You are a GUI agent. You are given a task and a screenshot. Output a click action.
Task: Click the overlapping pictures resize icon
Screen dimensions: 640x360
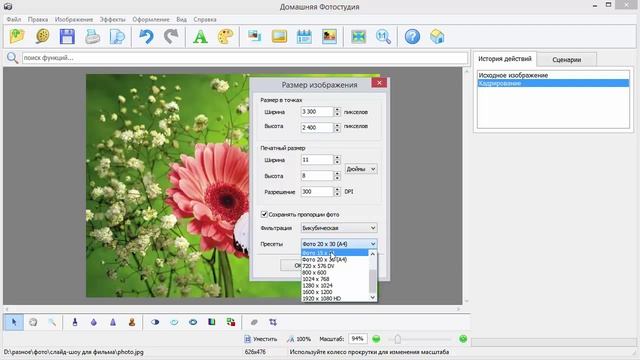[254, 37]
